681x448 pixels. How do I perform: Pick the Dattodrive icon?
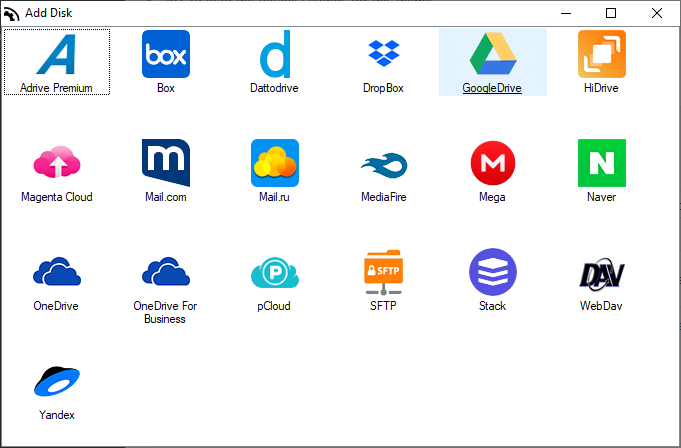tap(275, 54)
